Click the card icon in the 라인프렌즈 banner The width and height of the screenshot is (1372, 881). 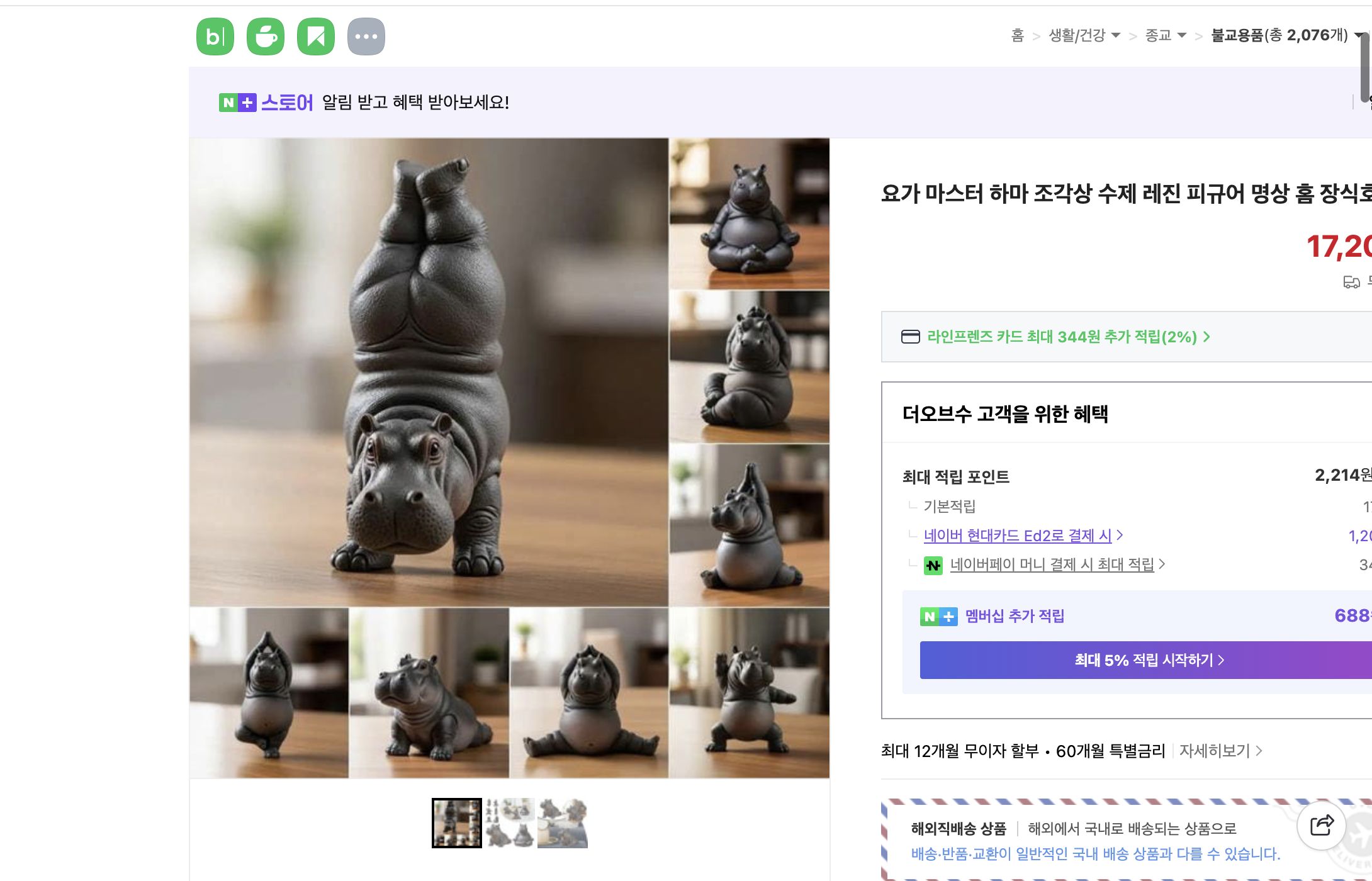[911, 337]
